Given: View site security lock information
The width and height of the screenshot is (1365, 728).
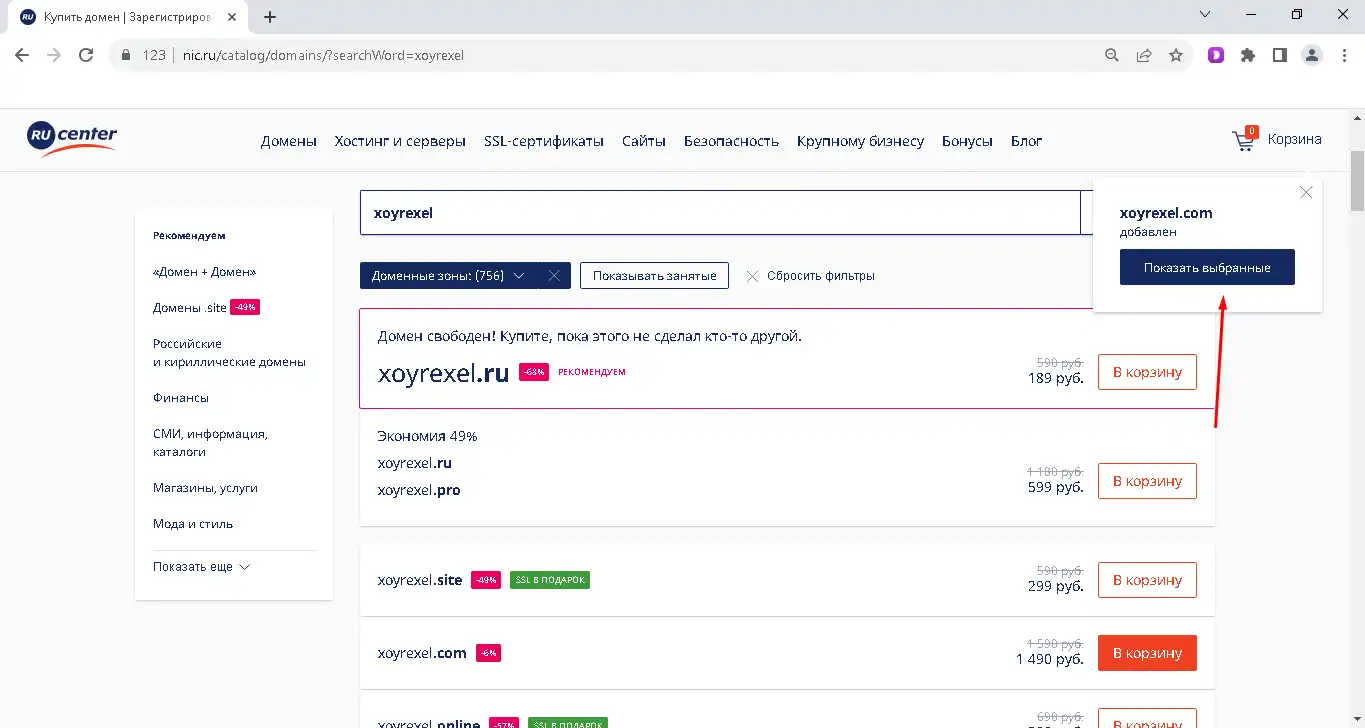Looking at the screenshot, I should click(x=126, y=55).
